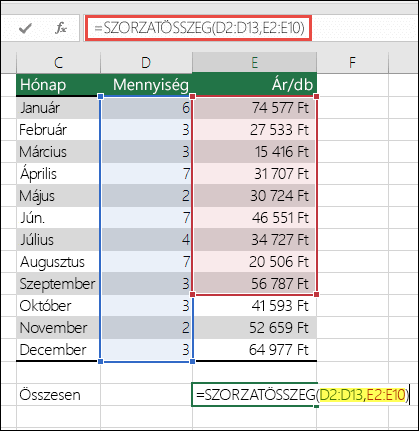The width and height of the screenshot is (419, 431).
Task: Click the 41 593 Ft price cell
Action: (254, 306)
